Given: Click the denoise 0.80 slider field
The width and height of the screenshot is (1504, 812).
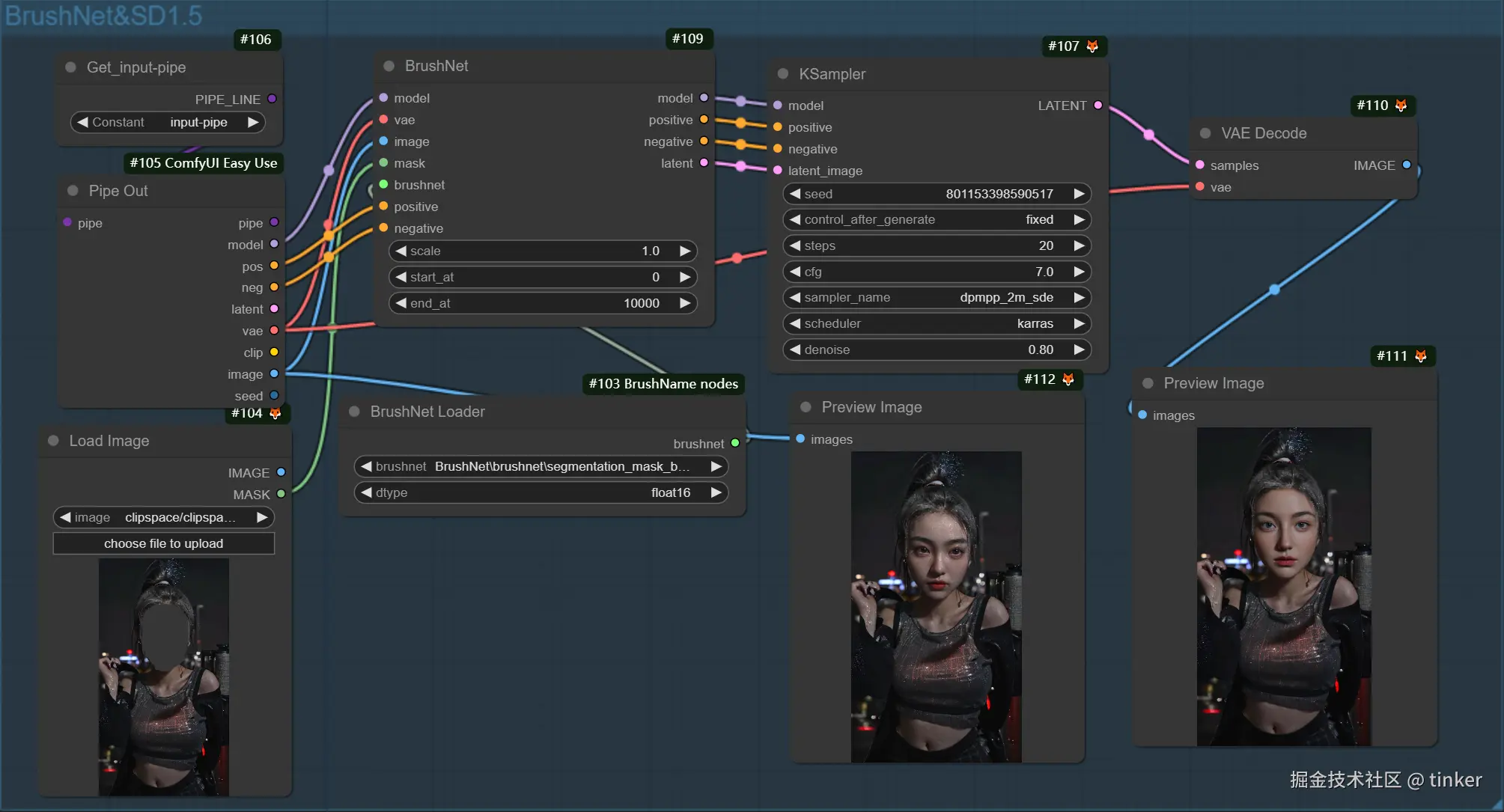Looking at the screenshot, I should click(x=936, y=349).
